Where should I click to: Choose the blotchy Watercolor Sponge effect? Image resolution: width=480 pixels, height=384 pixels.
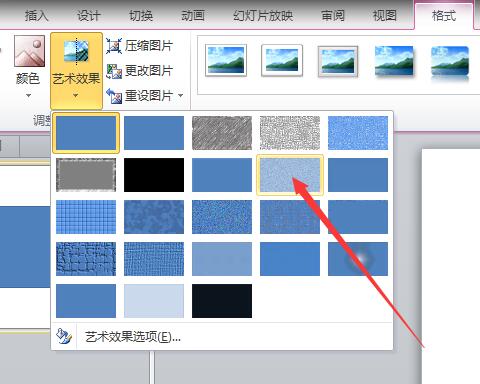(154, 217)
